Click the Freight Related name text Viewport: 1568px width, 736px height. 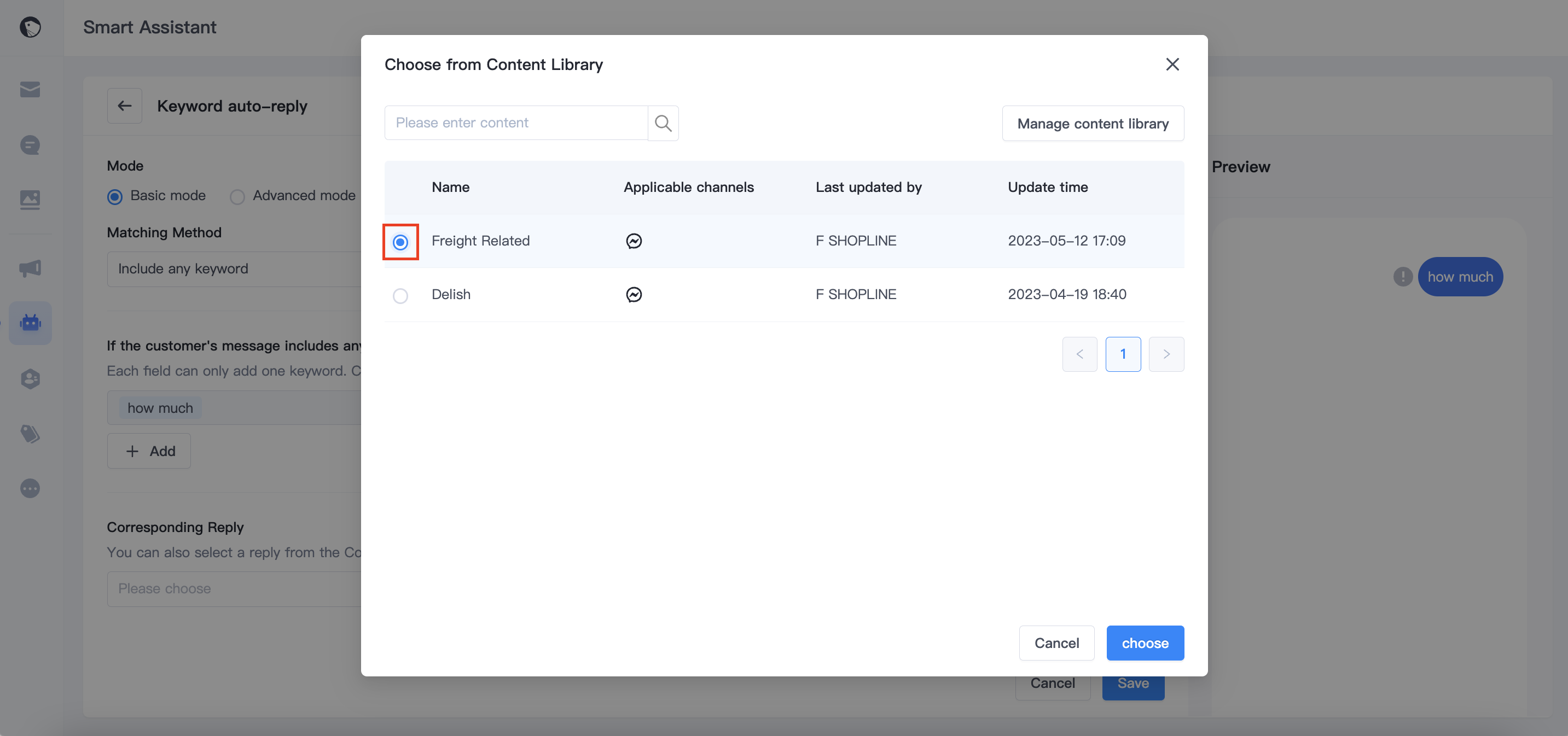tap(480, 241)
